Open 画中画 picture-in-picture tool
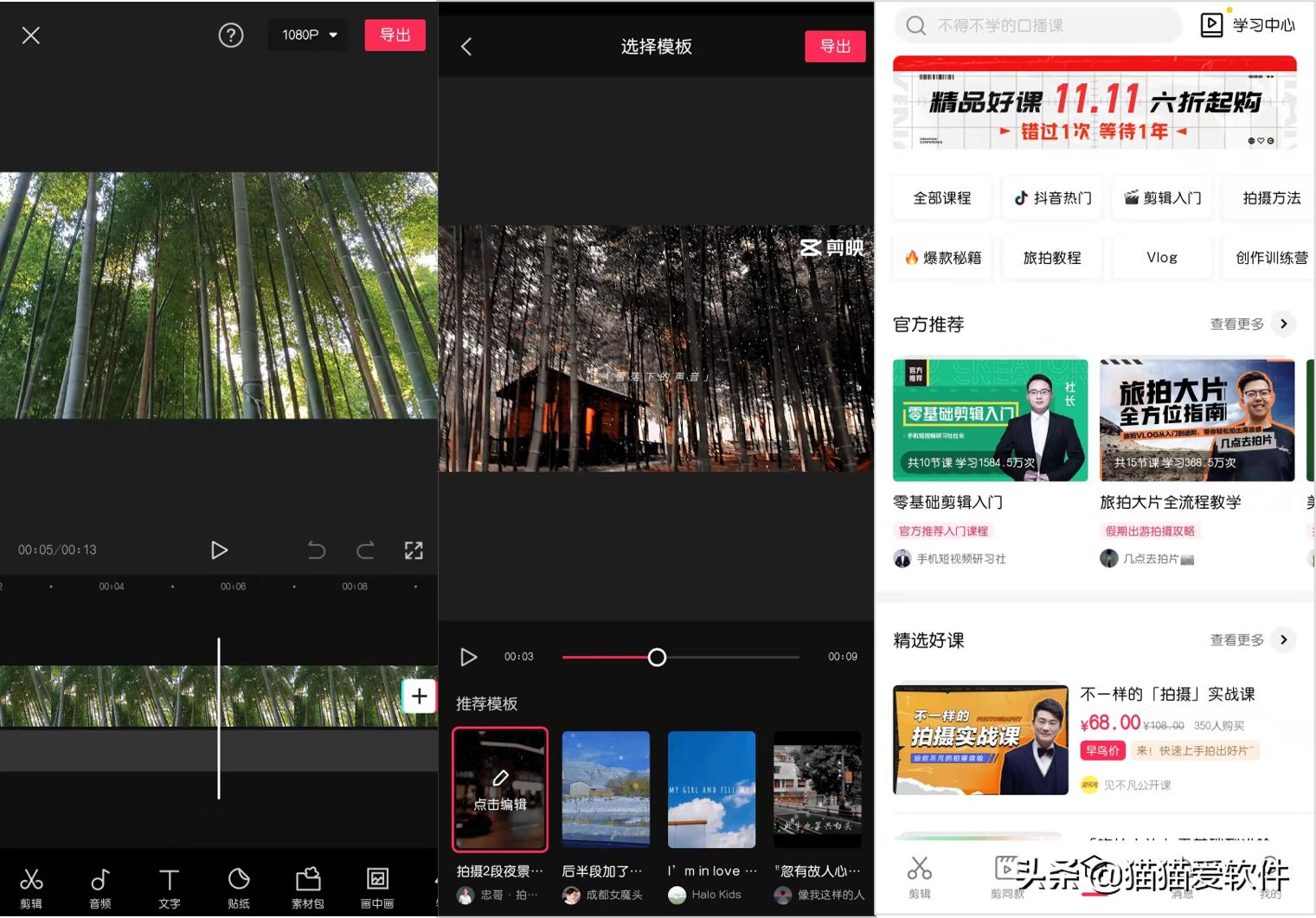The width and height of the screenshot is (1316, 918). pos(376,884)
